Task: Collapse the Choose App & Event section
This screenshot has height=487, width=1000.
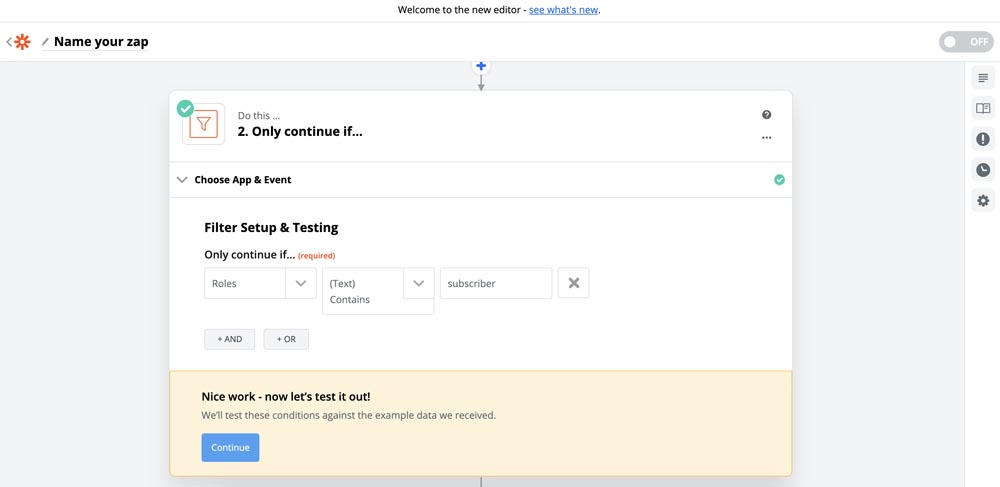Action: click(x=182, y=180)
